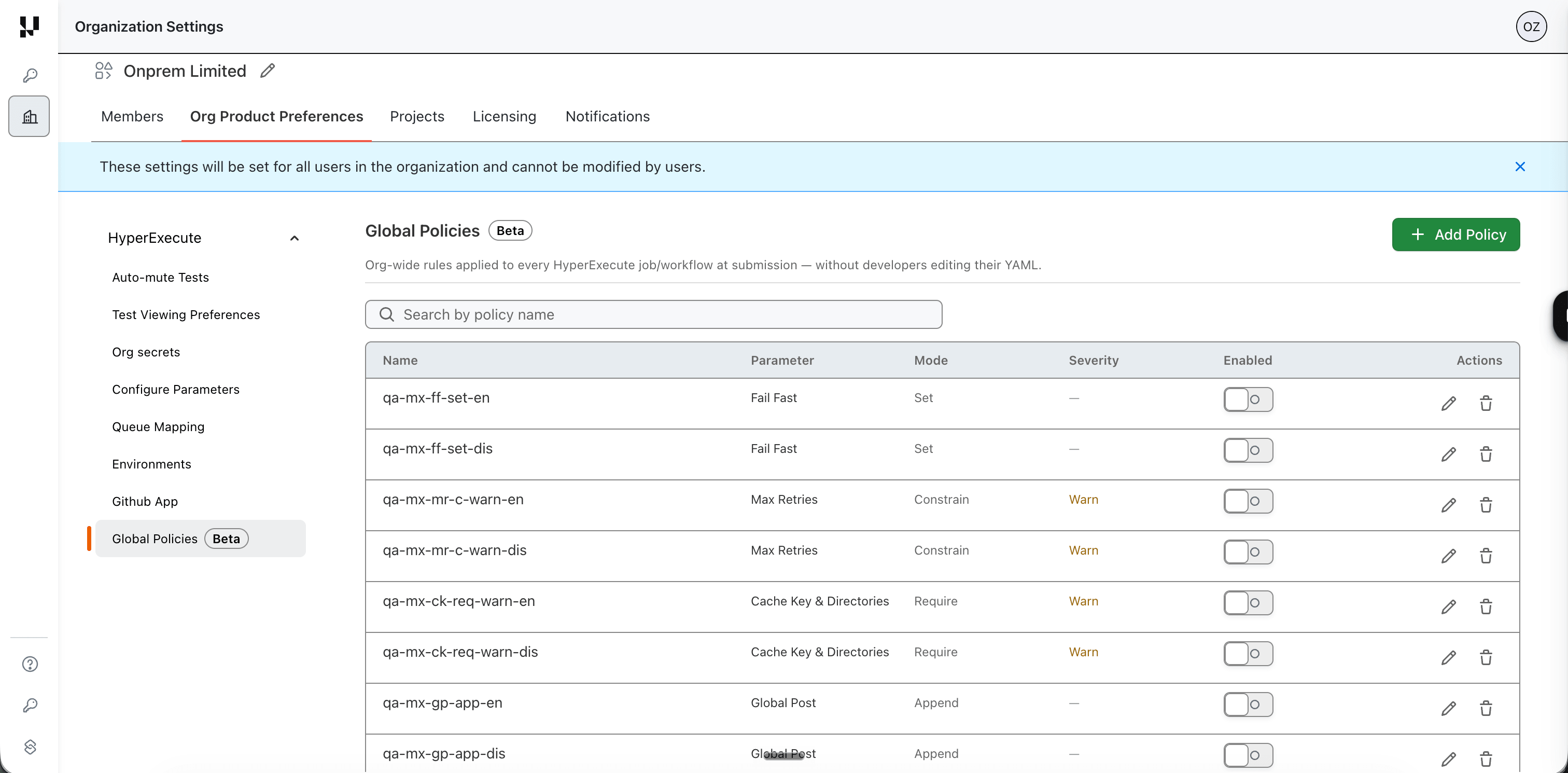Click the Name column header
The width and height of the screenshot is (1568, 773).
pos(400,361)
